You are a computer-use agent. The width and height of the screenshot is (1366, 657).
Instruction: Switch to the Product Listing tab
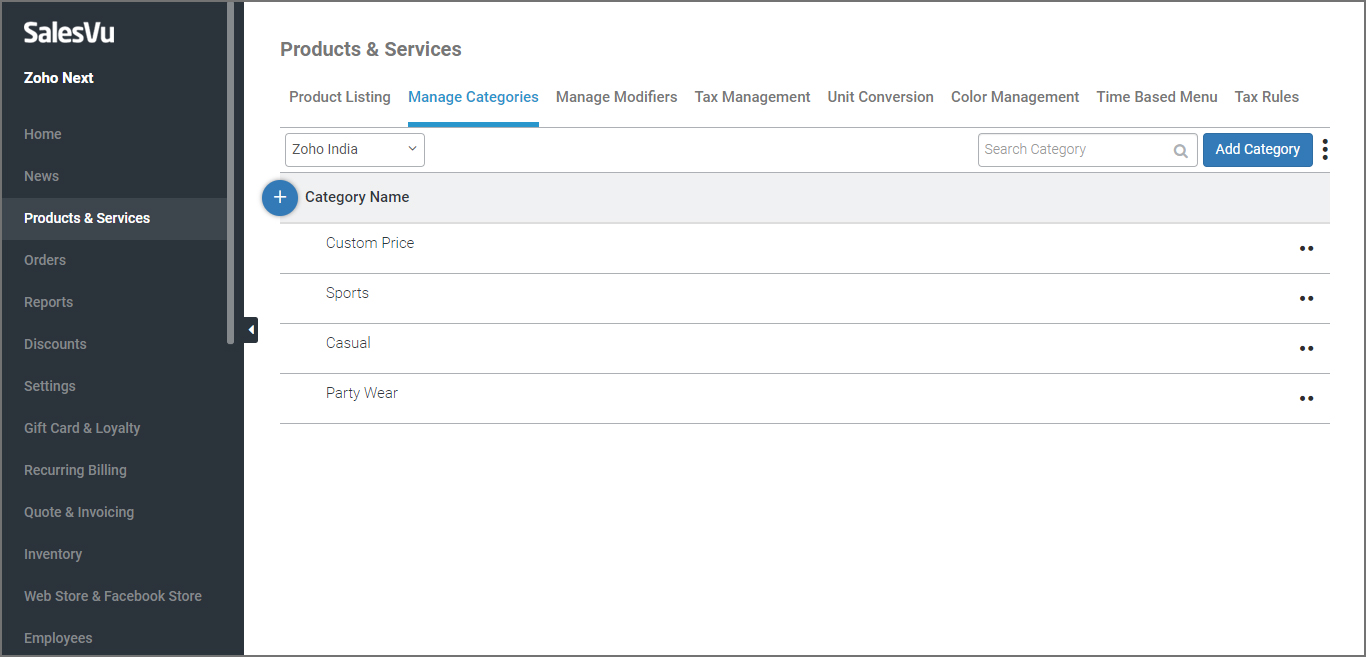(340, 97)
